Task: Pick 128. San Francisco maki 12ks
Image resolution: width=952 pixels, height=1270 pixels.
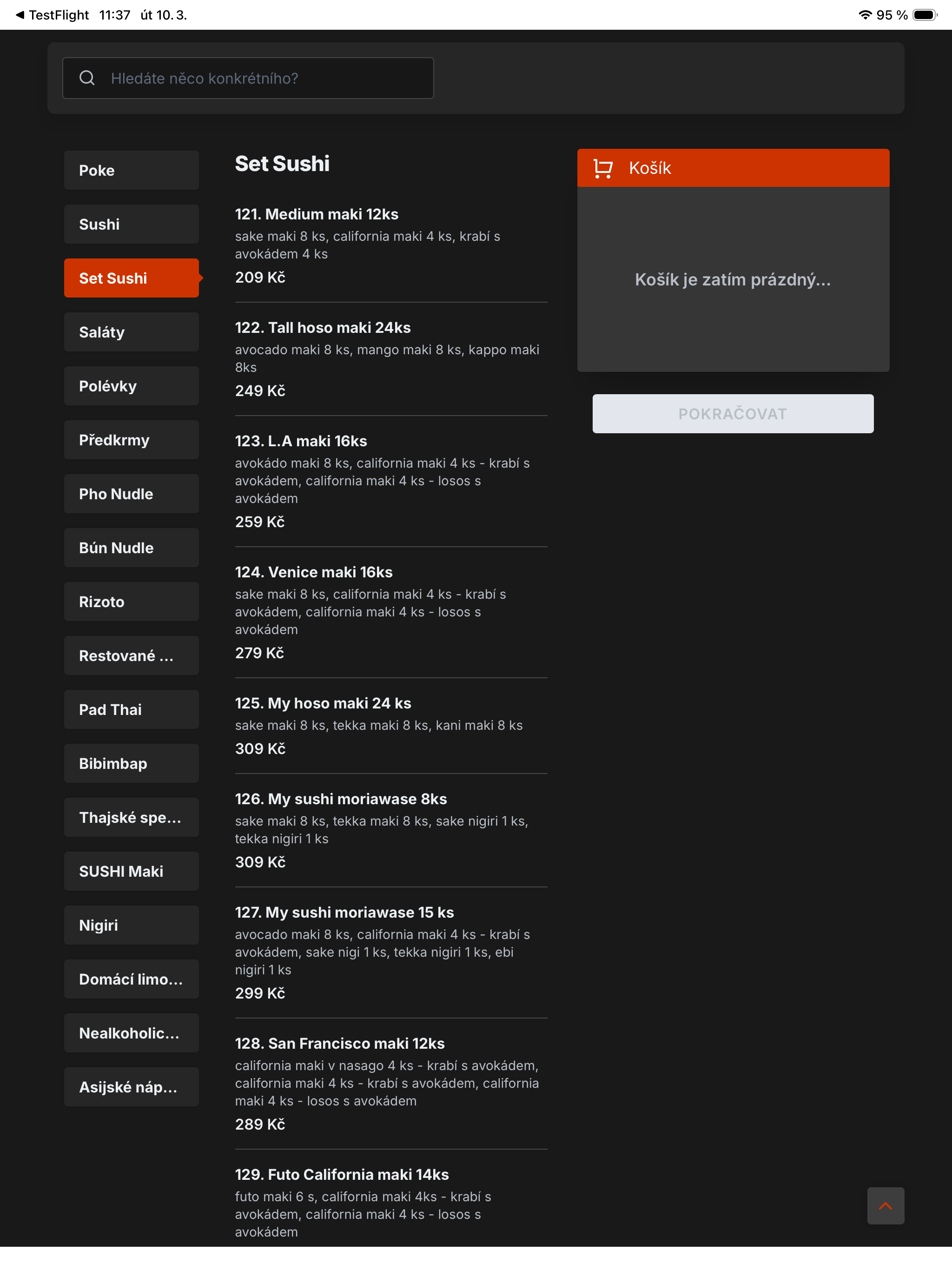Action: coord(391,1084)
